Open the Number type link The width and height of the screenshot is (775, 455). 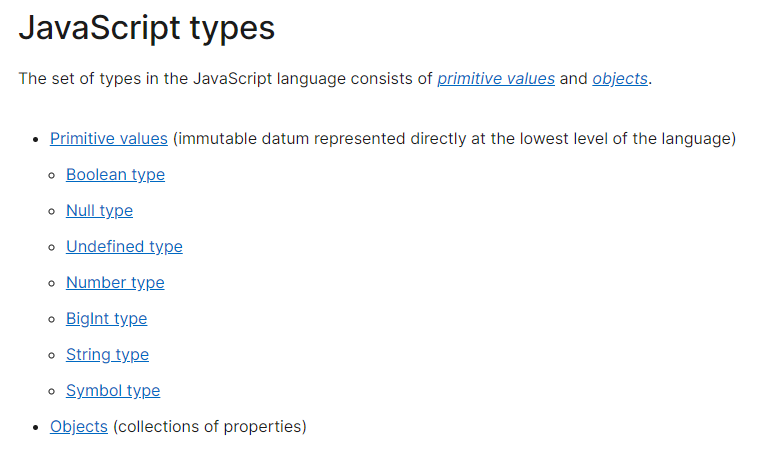coord(115,283)
